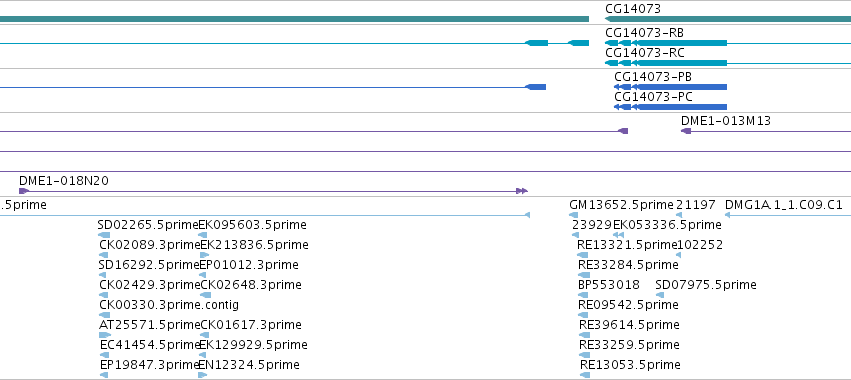Select the DME1-018N20 start arrow
Viewport: 851px width, 380px height.
tap(23, 191)
